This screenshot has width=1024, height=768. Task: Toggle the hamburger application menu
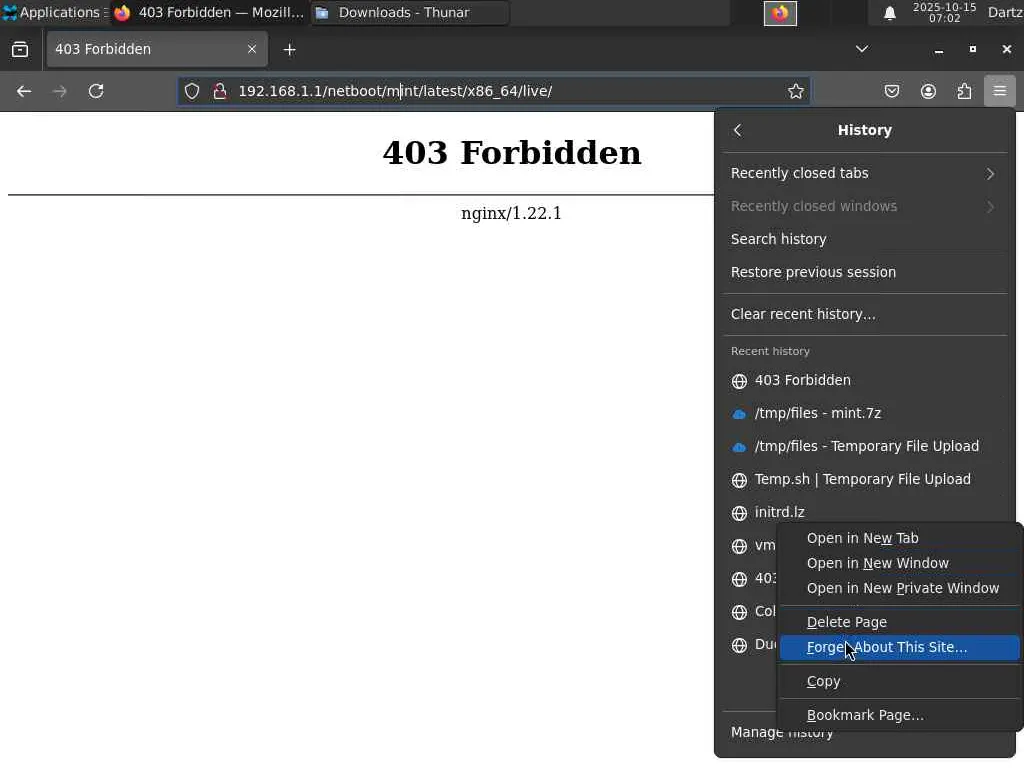(x=1000, y=91)
